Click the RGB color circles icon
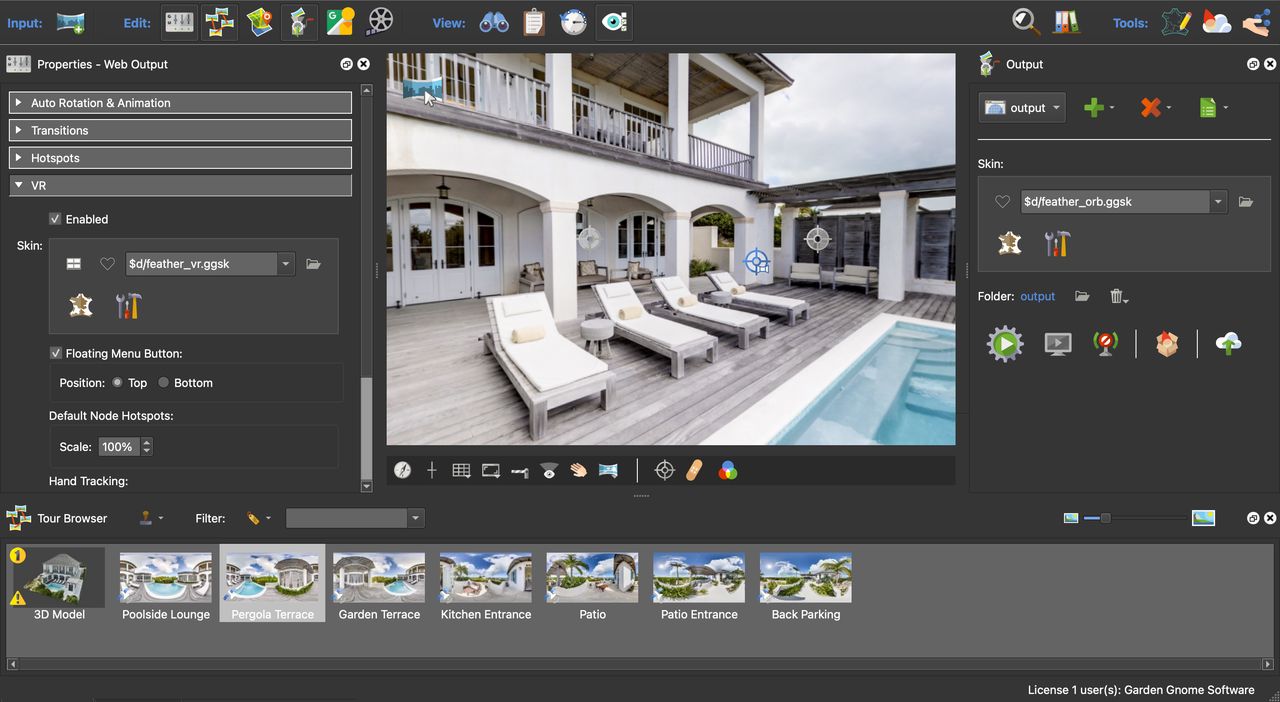This screenshot has width=1280, height=702. coord(728,470)
